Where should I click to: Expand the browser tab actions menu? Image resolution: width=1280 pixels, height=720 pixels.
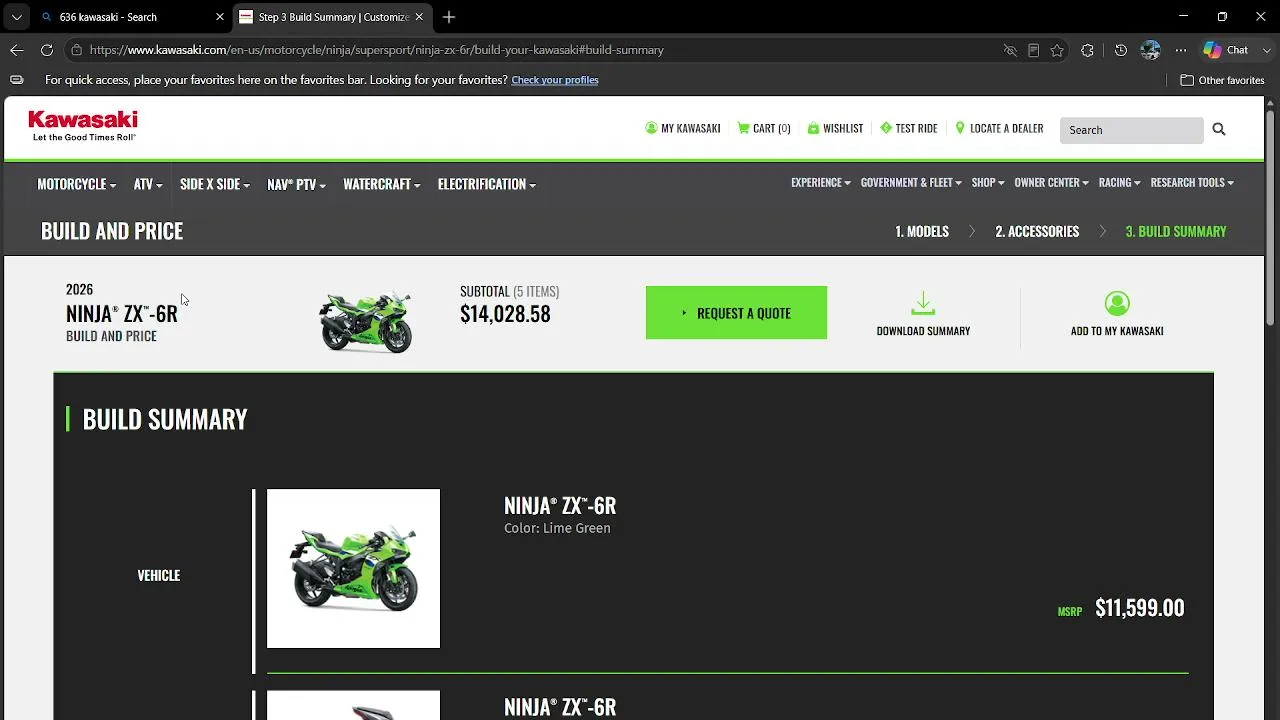pos(16,17)
